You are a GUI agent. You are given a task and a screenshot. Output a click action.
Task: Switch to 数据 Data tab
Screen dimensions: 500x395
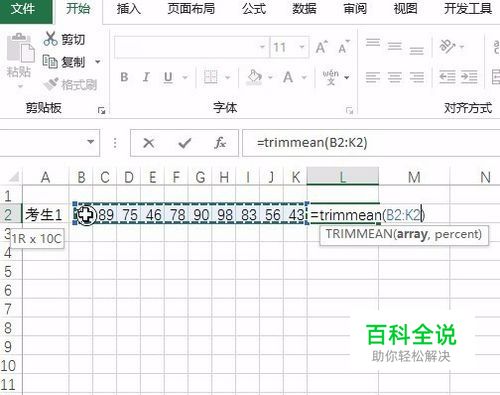304,9
